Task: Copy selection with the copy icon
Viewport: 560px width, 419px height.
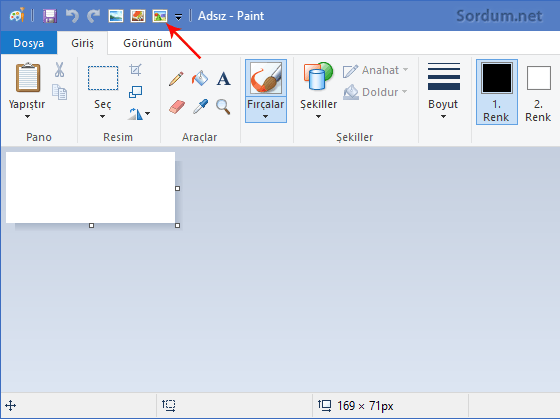Action: (60, 92)
